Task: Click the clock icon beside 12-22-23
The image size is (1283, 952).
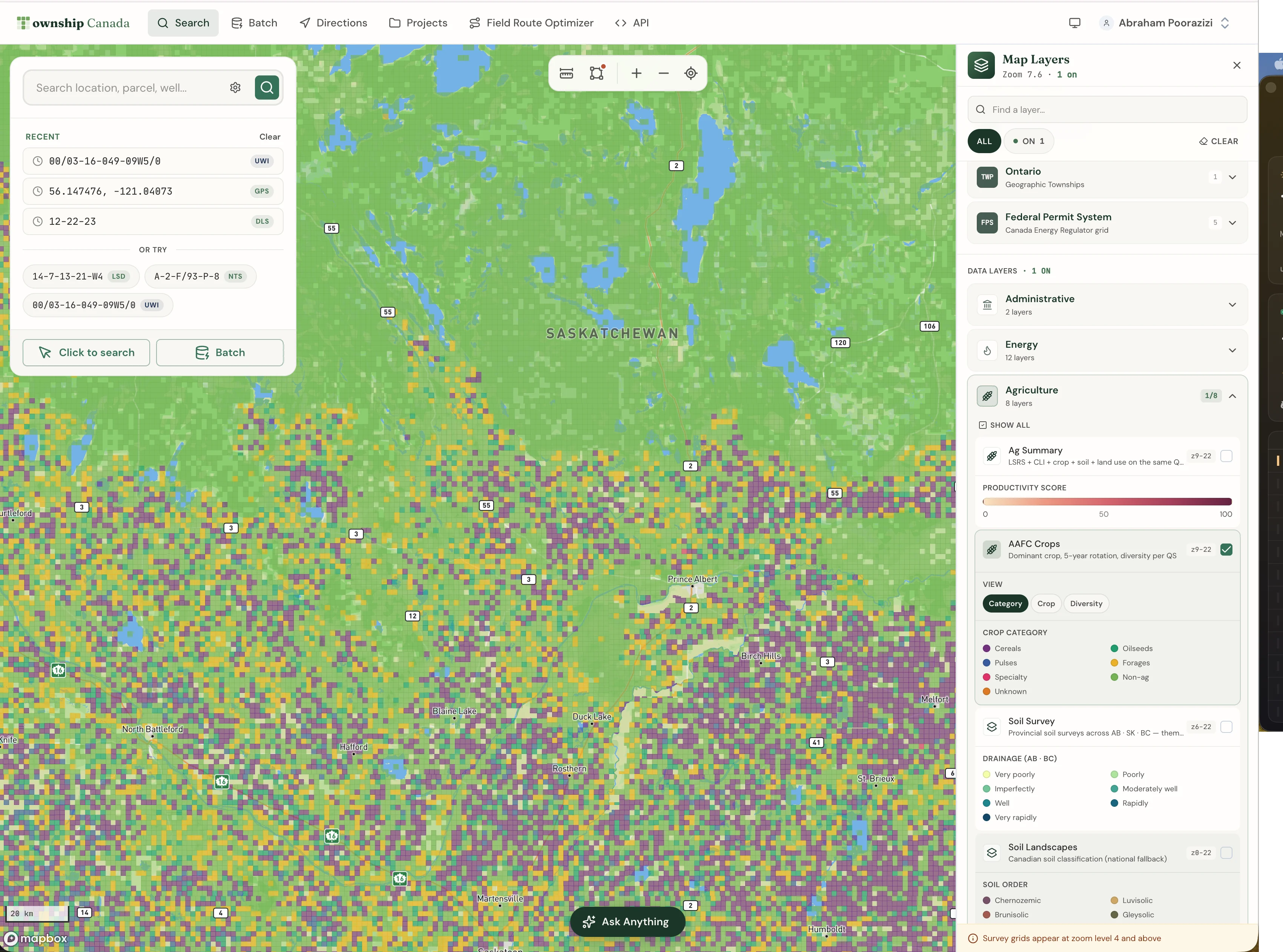Action: pos(37,221)
